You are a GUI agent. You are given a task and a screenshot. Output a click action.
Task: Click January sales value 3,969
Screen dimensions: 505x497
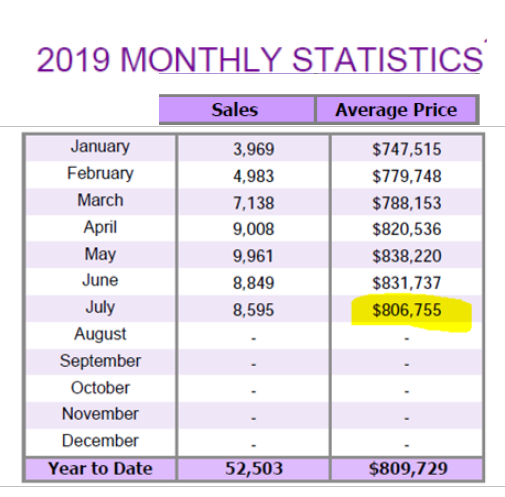(x=254, y=149)
